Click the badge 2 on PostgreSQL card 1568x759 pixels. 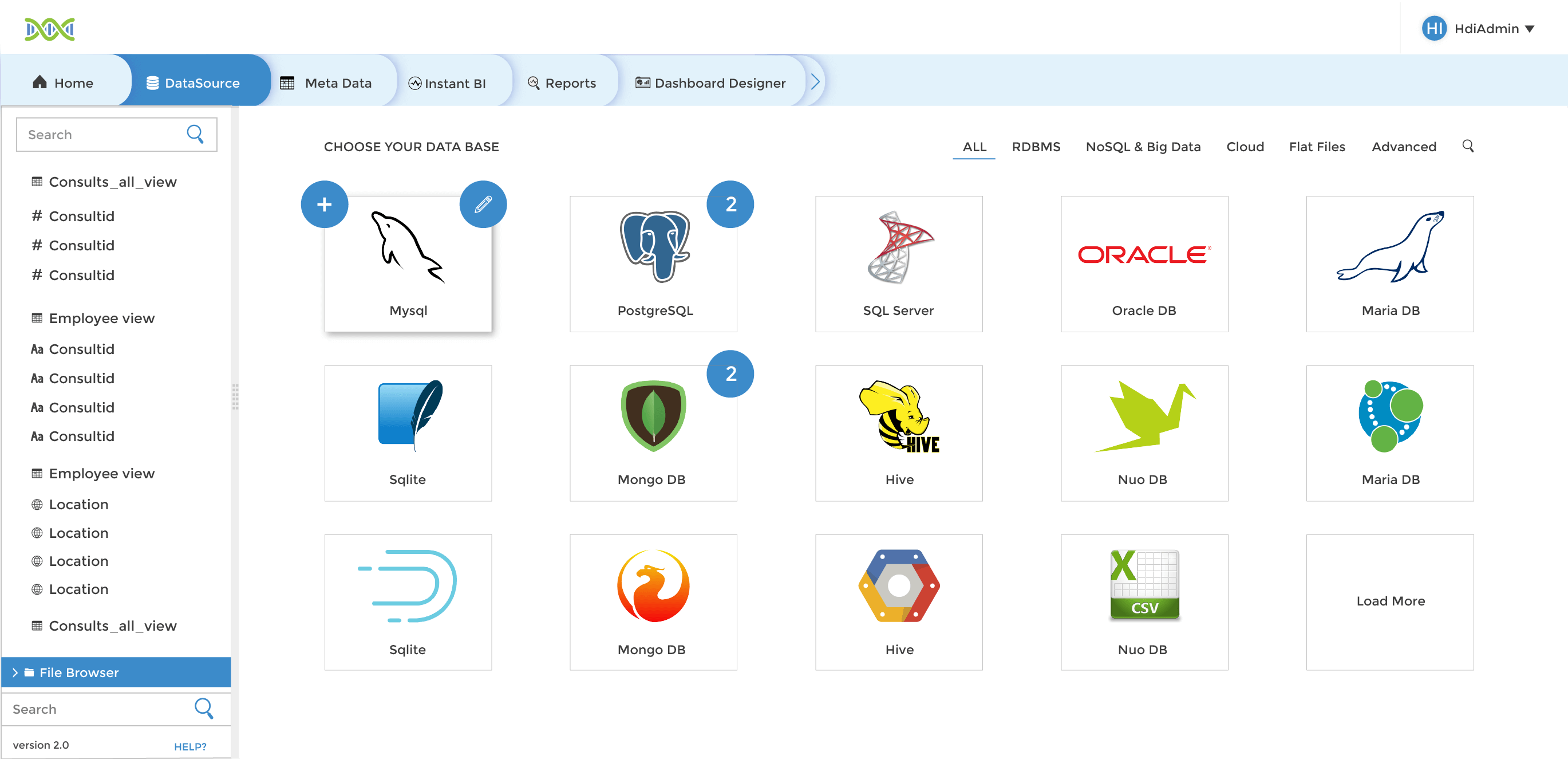(x=730, y=204)
